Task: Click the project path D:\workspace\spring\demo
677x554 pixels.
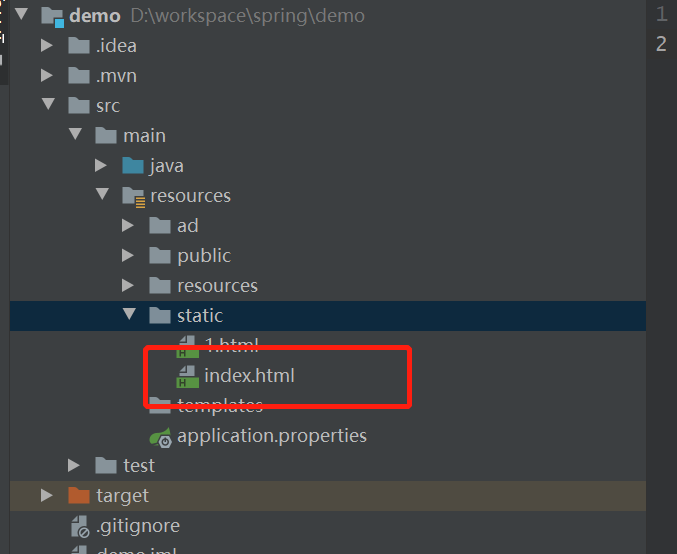Action: (x=248, y=16)
